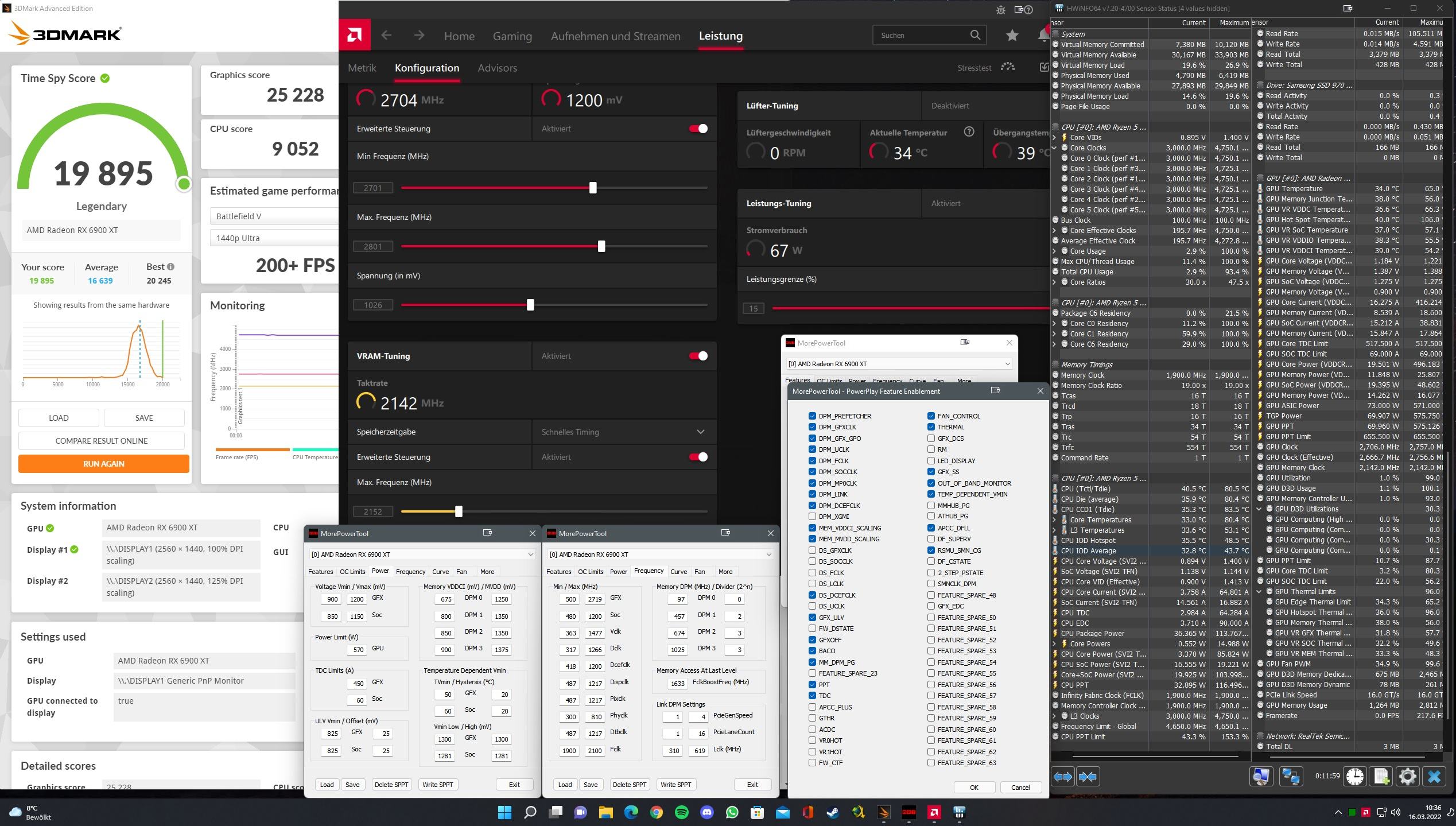Image resolution: width=1456 pixels, height=826 pixels.
Task: Click the AMD Software logo icon
Action: (x=355, y=36)
